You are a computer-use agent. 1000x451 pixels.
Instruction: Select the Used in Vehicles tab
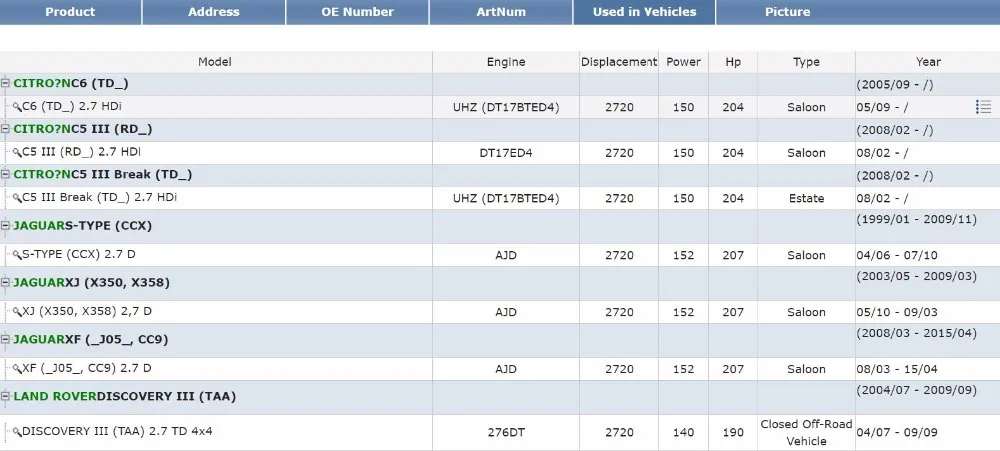click(644, 12)
